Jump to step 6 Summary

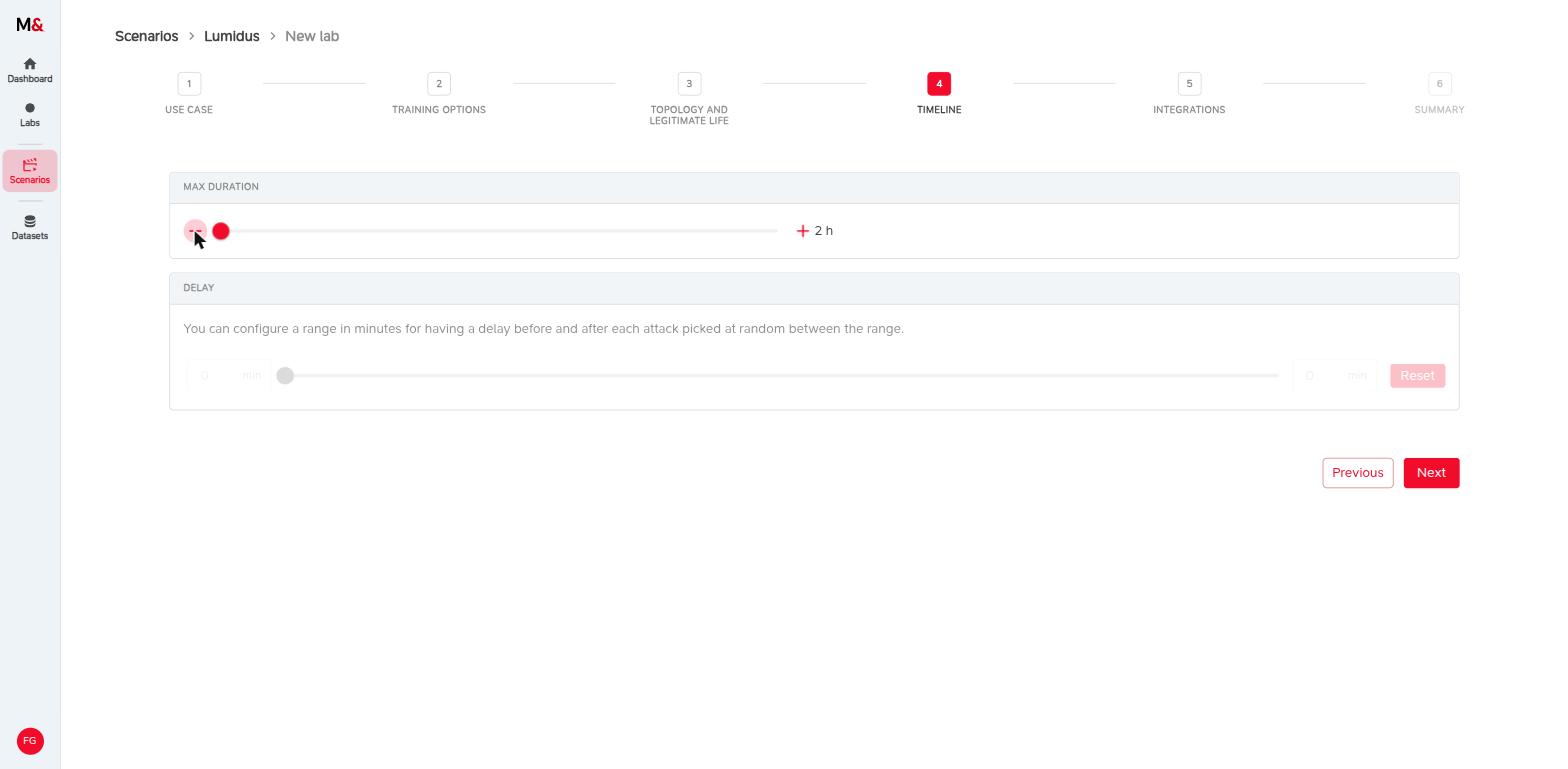[1439, 94]
